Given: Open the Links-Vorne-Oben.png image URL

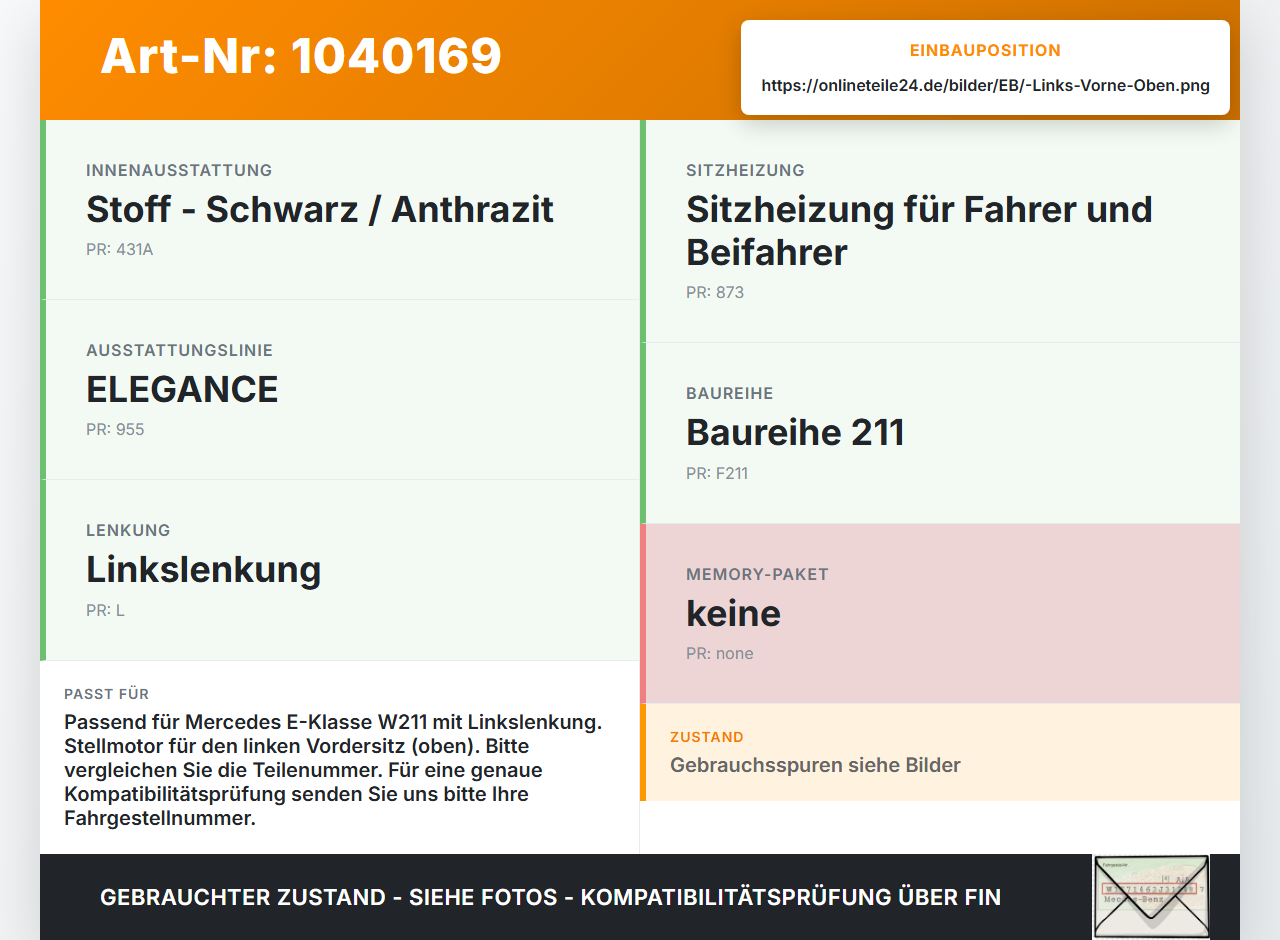Looking at the screenshot, I should [985, 86].
